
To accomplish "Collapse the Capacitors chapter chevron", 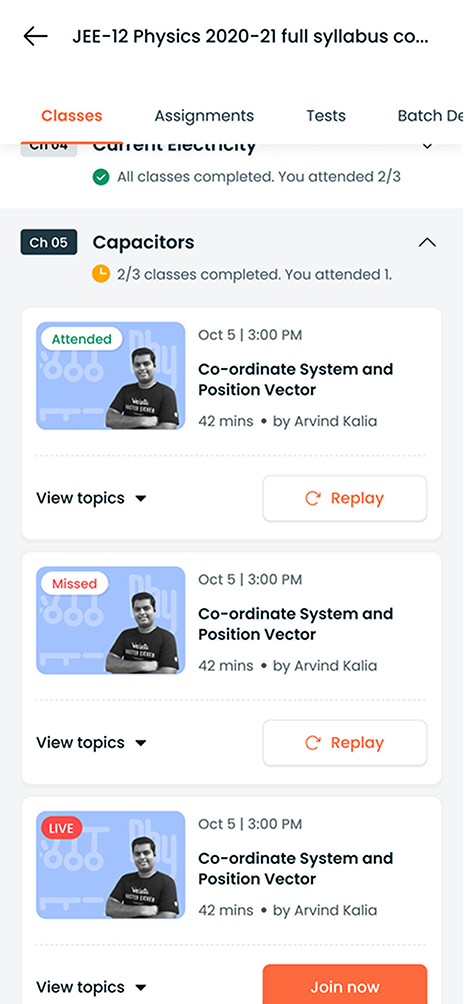I will [x=427, y=243].
